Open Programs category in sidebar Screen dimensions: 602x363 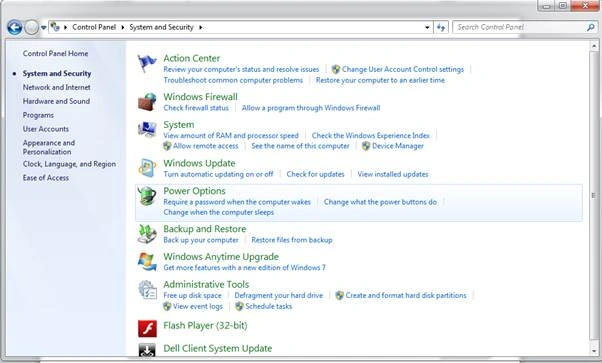38,115
